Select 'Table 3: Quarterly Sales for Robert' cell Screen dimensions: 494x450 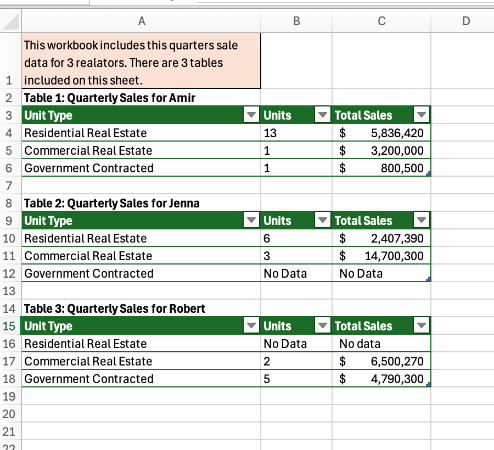coord(141,308)
